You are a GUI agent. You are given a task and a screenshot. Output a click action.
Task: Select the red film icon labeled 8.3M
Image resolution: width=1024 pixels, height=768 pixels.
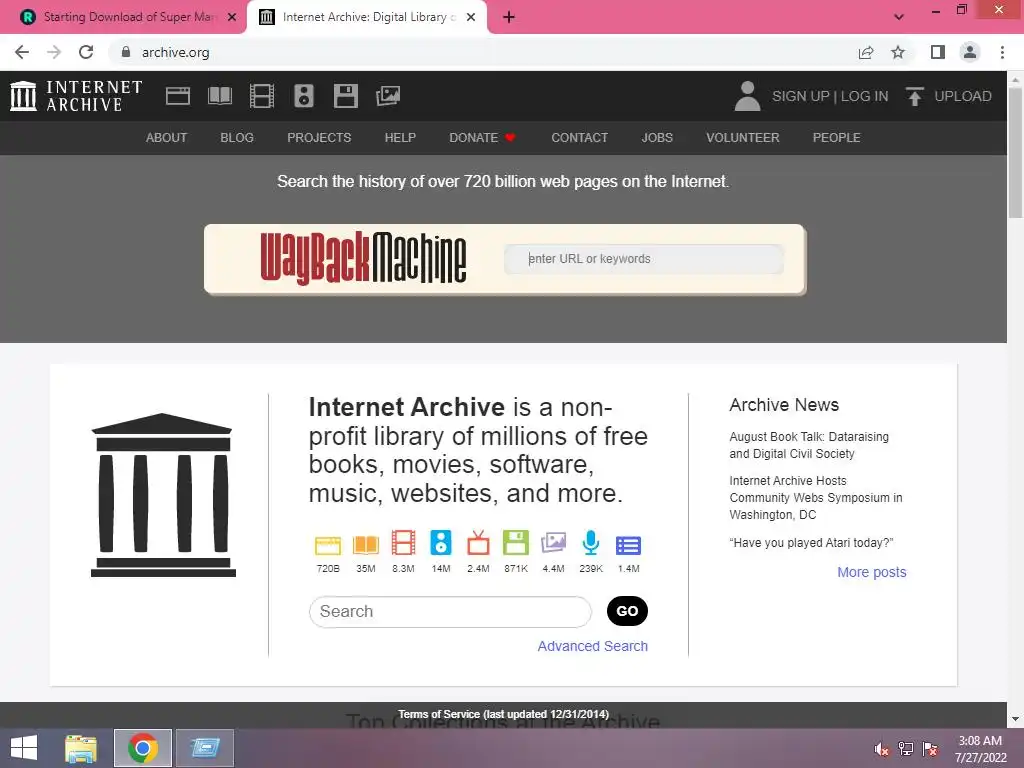[x=404, y=543]
